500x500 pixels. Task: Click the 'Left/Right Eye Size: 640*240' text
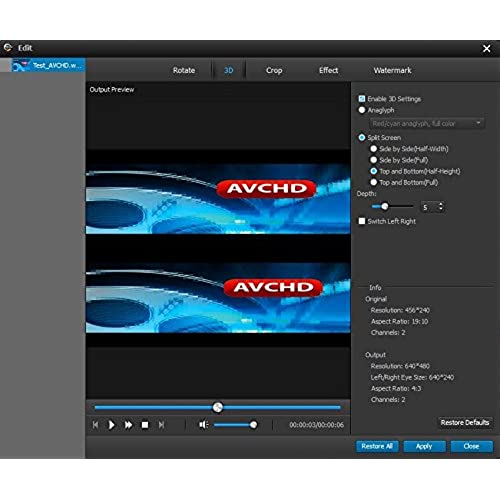pyautogui.click(x=412, y=377)
